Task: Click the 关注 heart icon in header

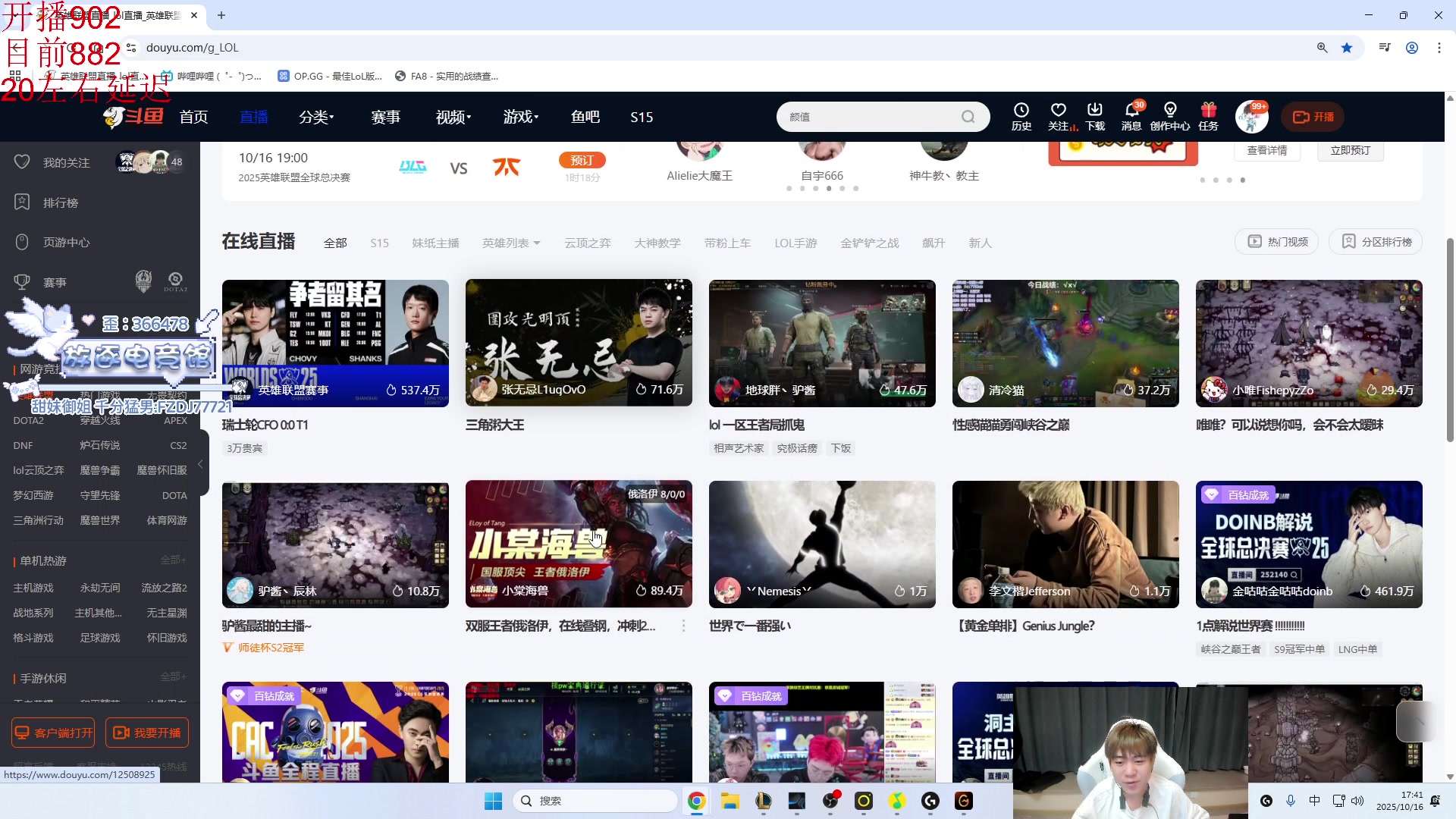Action: [x=1059, y=111]
